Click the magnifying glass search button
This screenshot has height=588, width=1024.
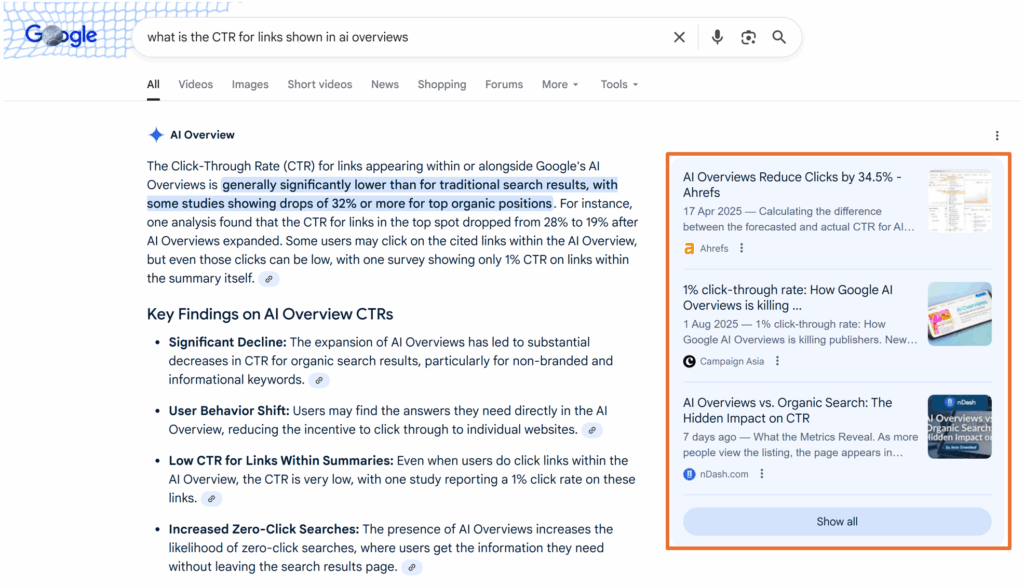coord(779,37)
